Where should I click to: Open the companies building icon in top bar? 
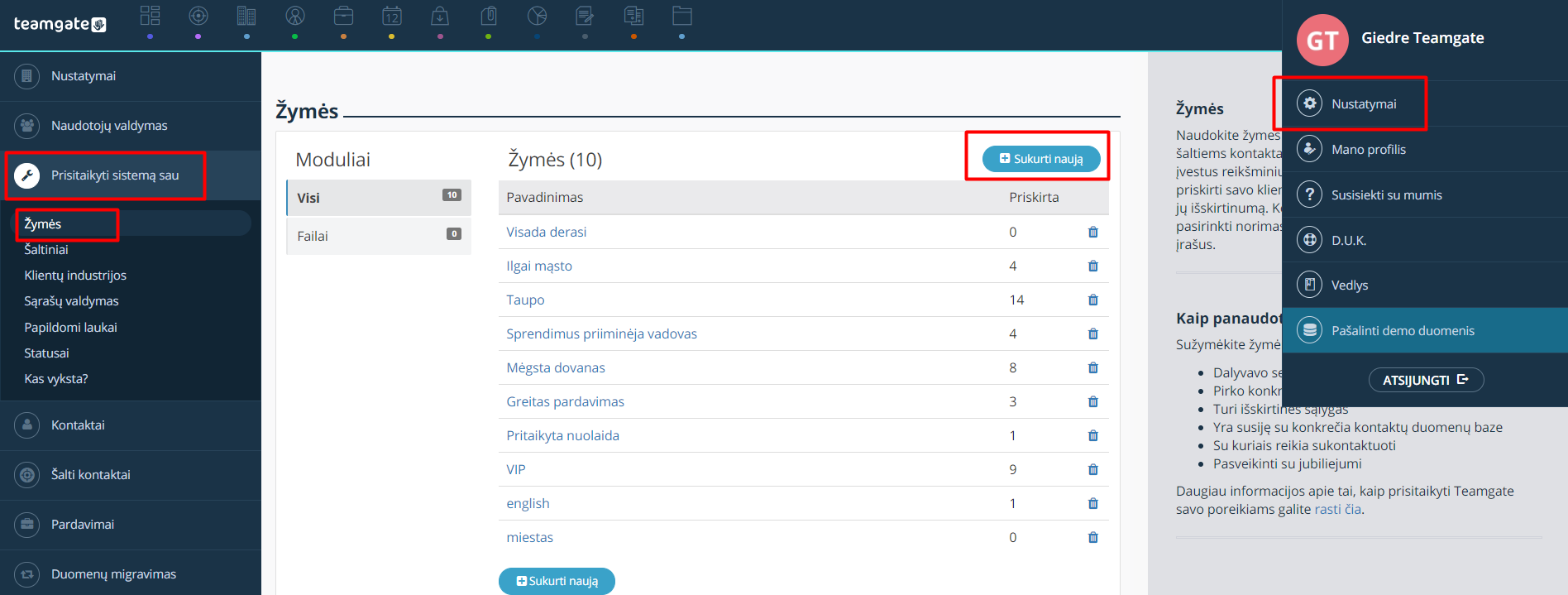click(246, 16)
